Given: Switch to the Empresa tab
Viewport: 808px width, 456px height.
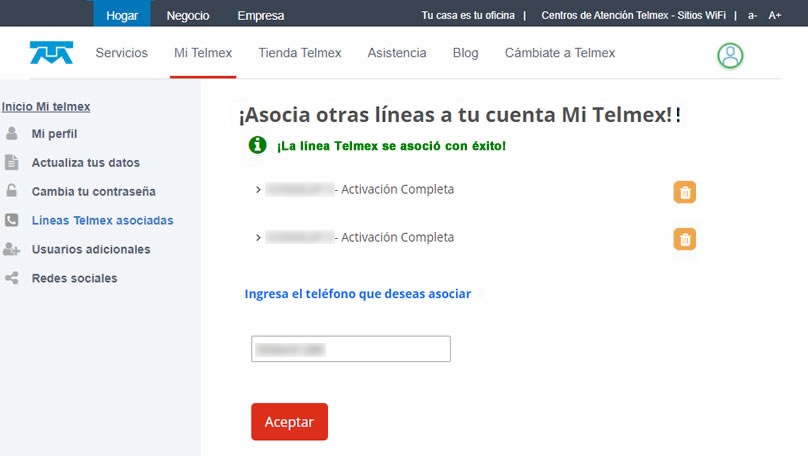Looking at the screenshot, I should pos(261,15).
